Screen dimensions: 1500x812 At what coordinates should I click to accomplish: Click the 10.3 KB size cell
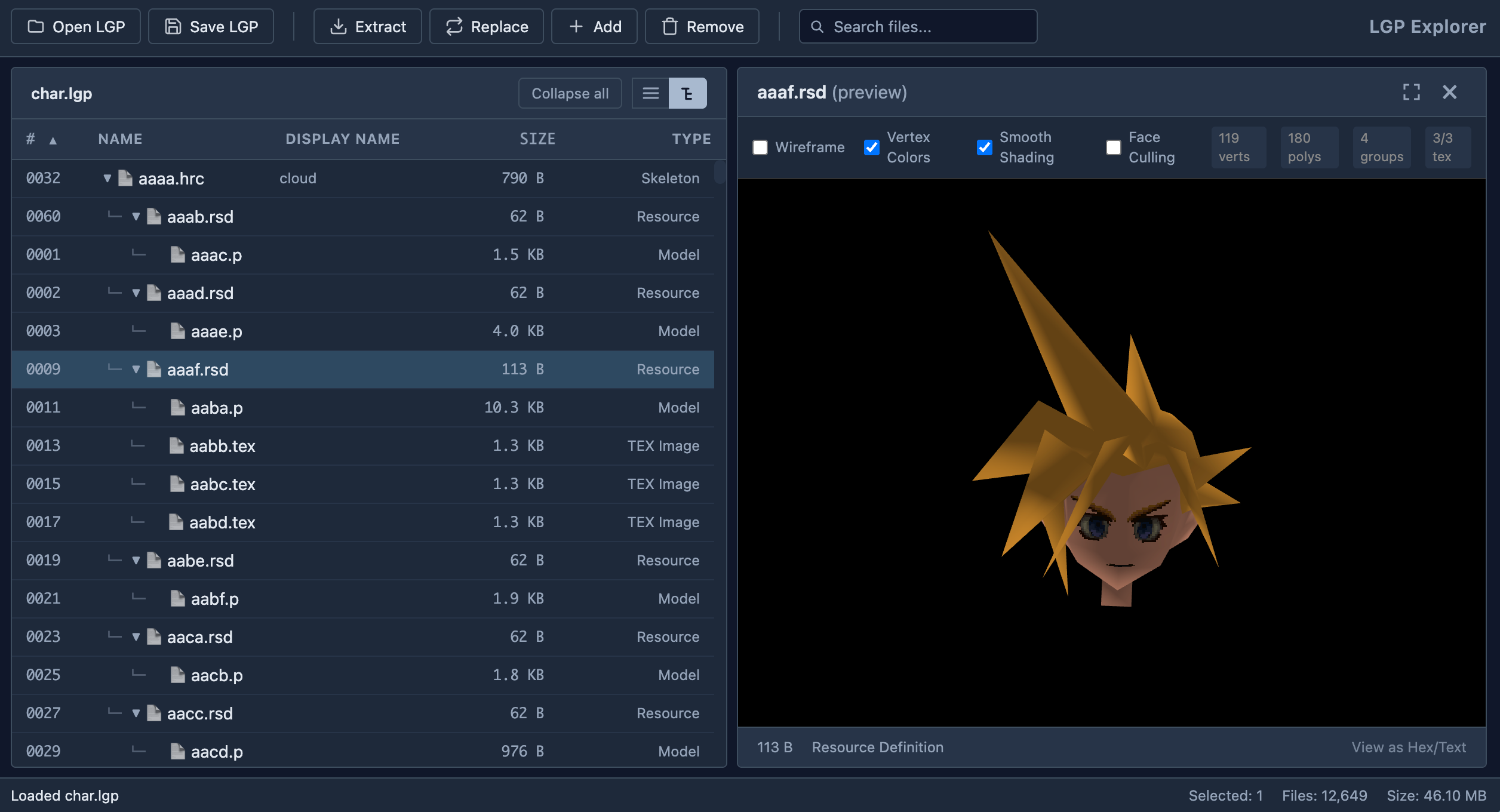(514, 407)
